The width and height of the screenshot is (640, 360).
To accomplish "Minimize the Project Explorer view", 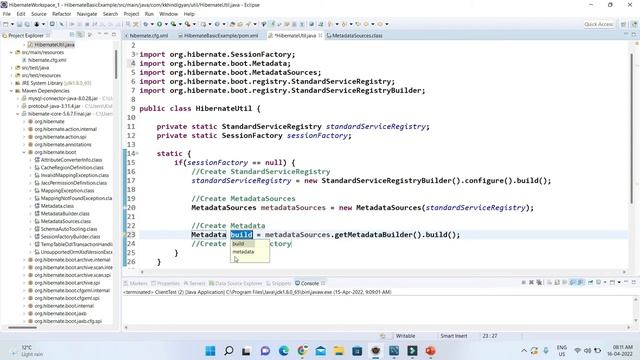I will pos(106,35).
